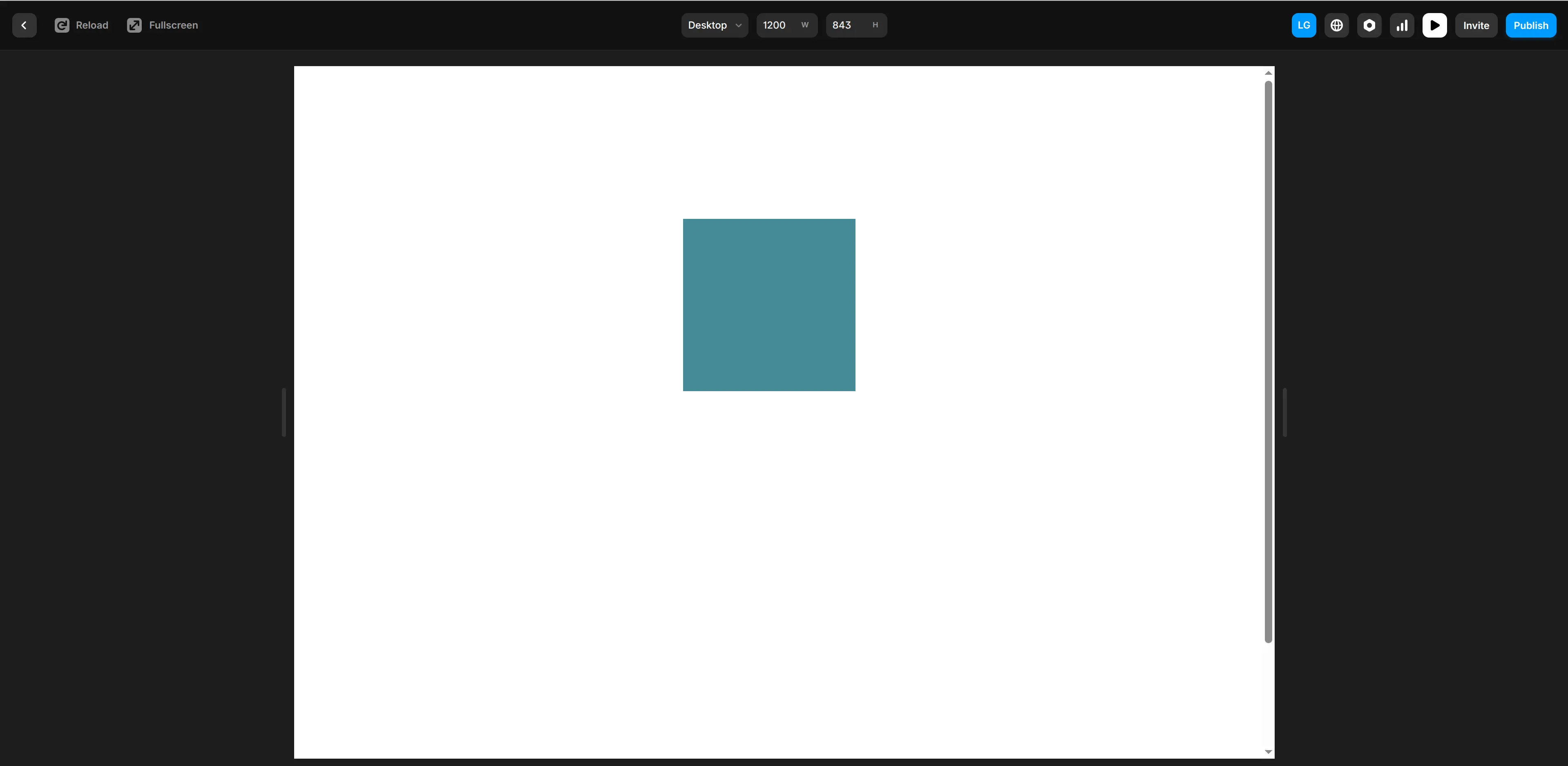Open the LG user avatar

click(x=1304, y=25)
